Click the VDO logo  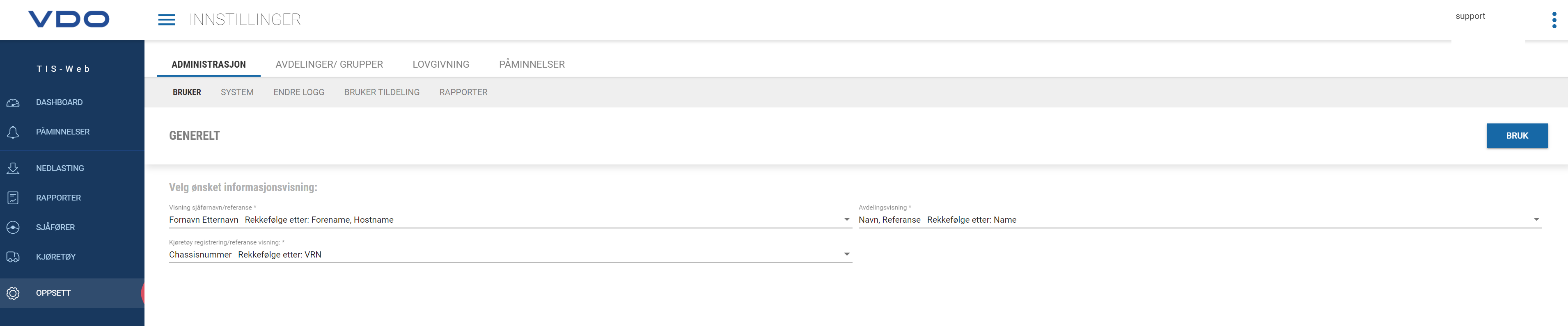(69, 19)
